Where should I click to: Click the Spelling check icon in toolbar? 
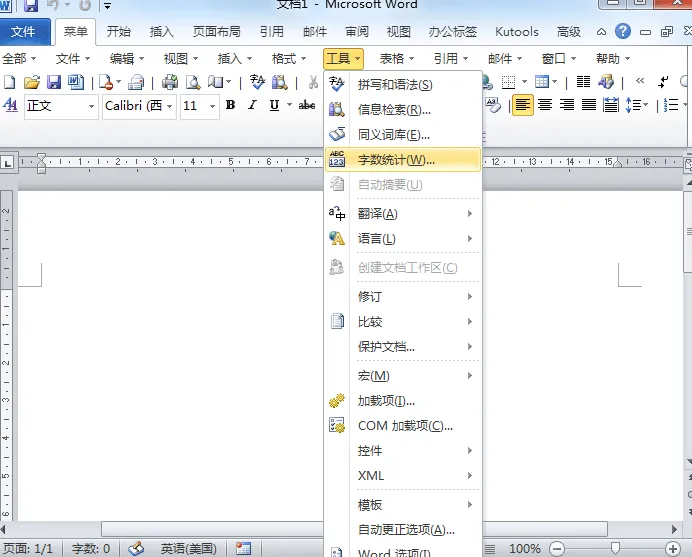[257, 82]
